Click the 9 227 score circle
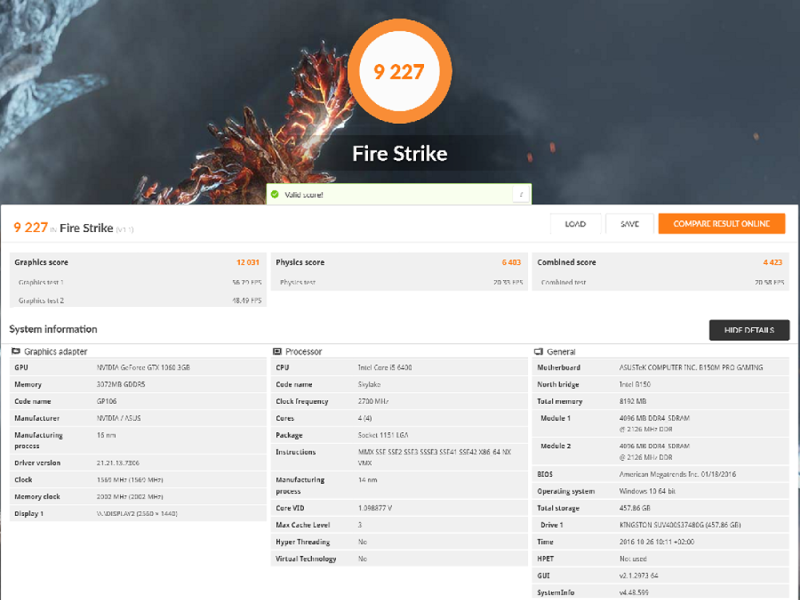 pyautogui.click(x=399, y=71)
